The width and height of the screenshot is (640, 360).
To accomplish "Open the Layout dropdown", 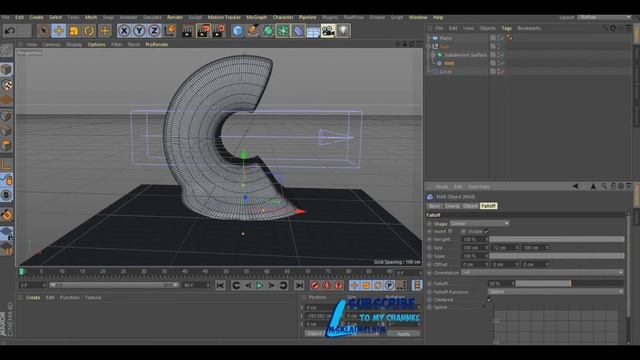I will [604, 18].
